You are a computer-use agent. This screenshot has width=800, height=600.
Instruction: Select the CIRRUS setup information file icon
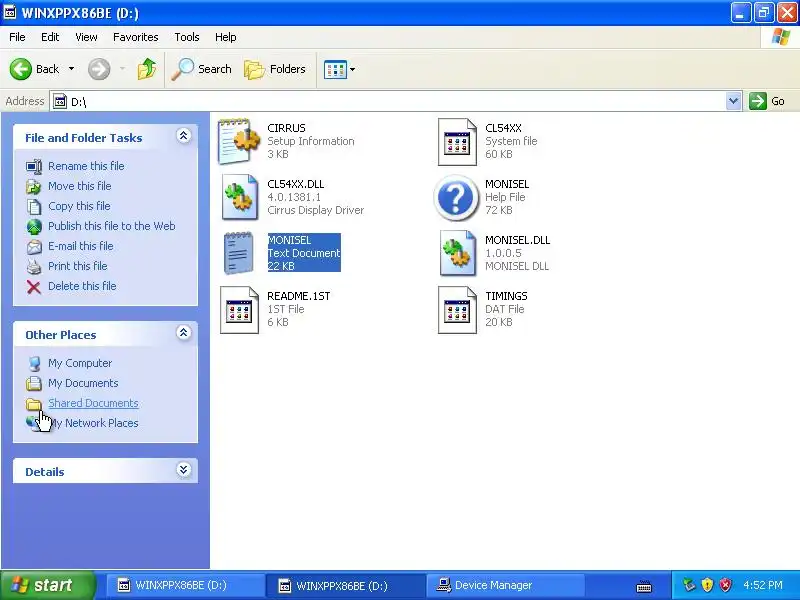[x=238, y=141]
